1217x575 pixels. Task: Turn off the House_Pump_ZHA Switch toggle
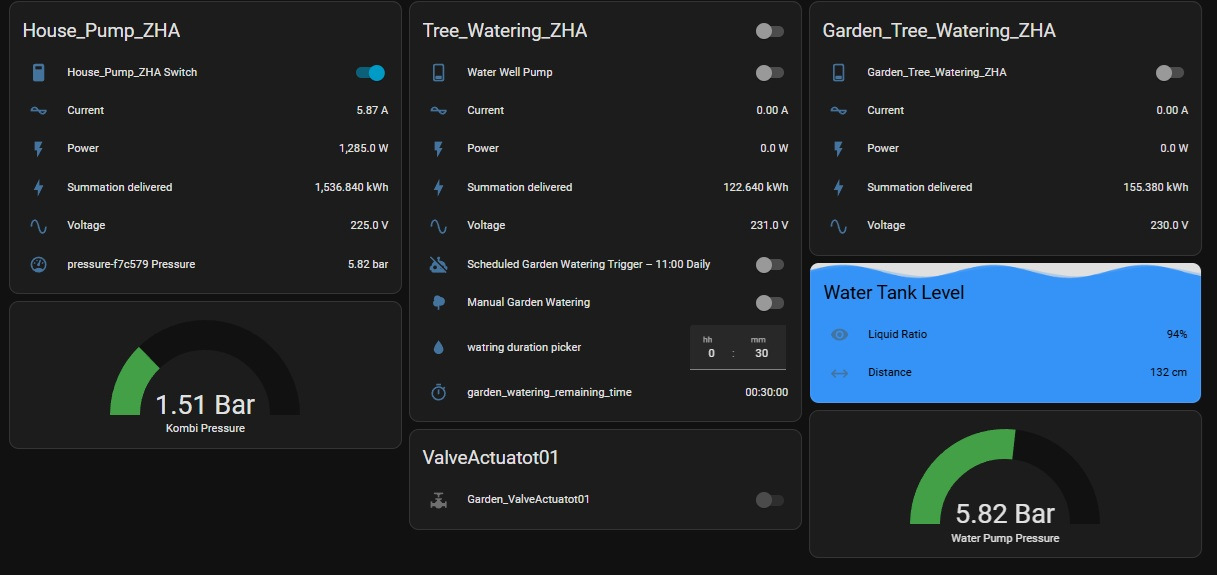pos(370,73)
